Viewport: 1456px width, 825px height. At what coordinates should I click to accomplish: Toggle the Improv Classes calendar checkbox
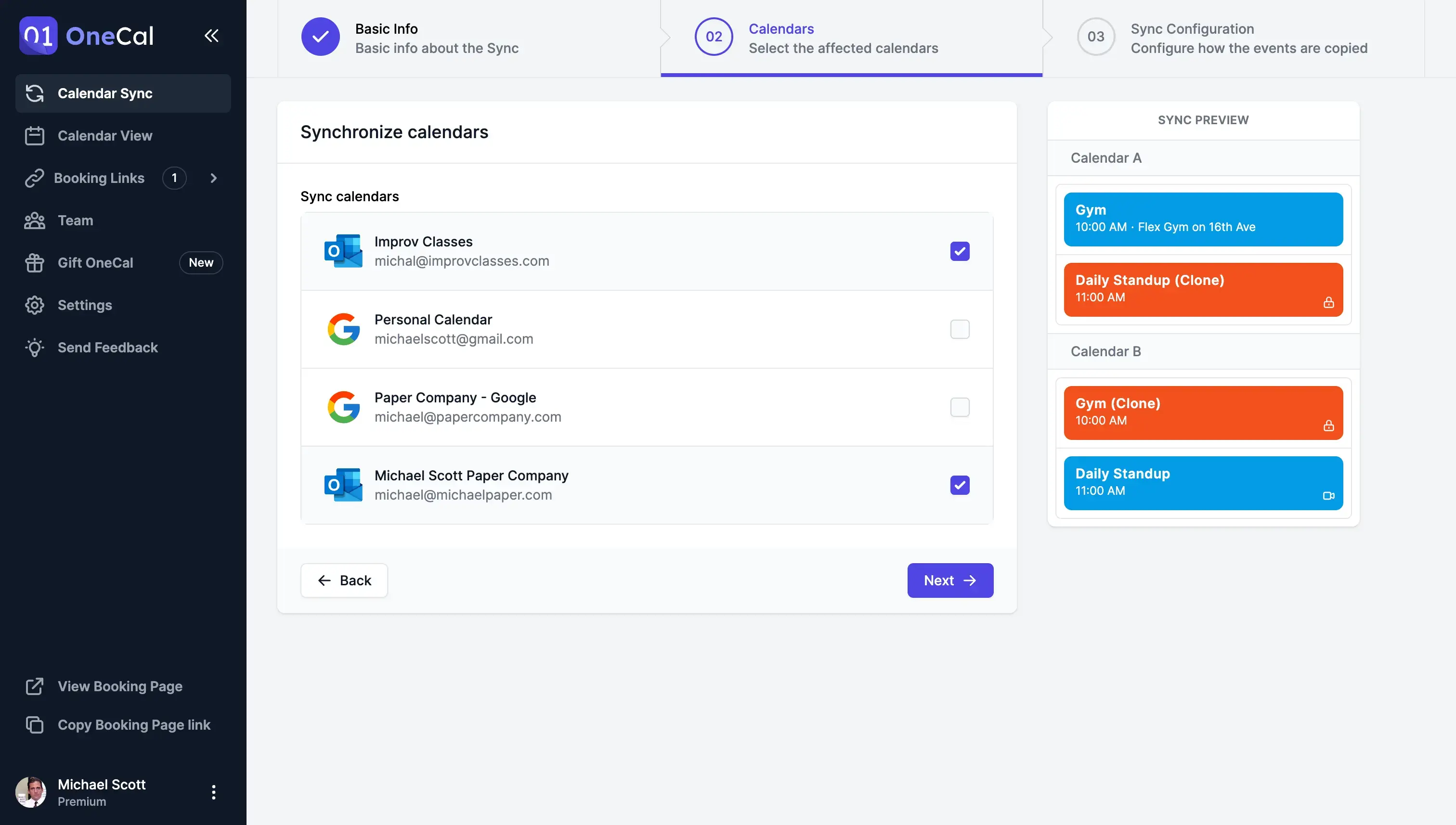coord(959,251)
